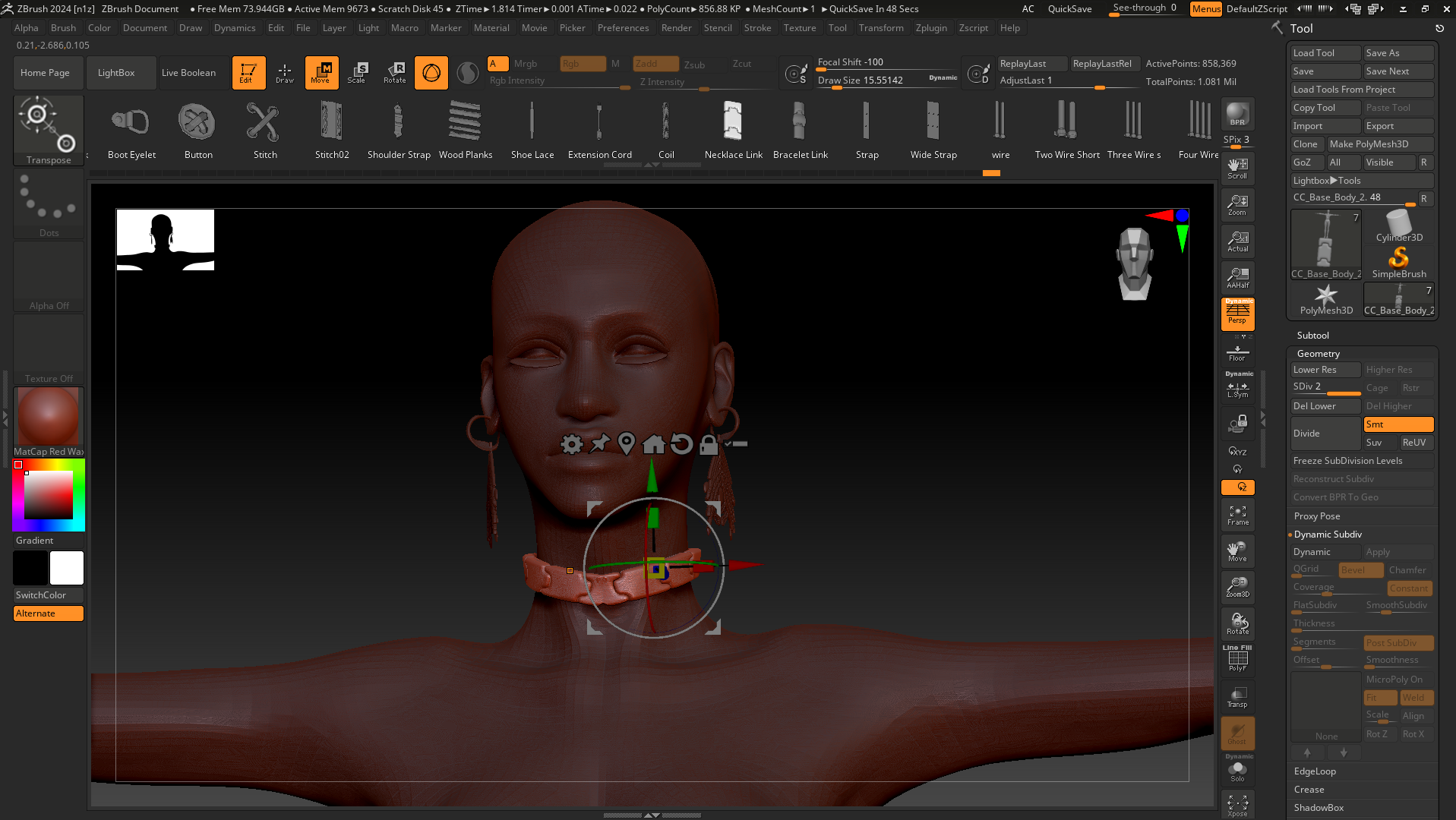Click the Divide button
Image resolution: width=1456 pixels, height=820 pixels.
[x=1325, y=434]
